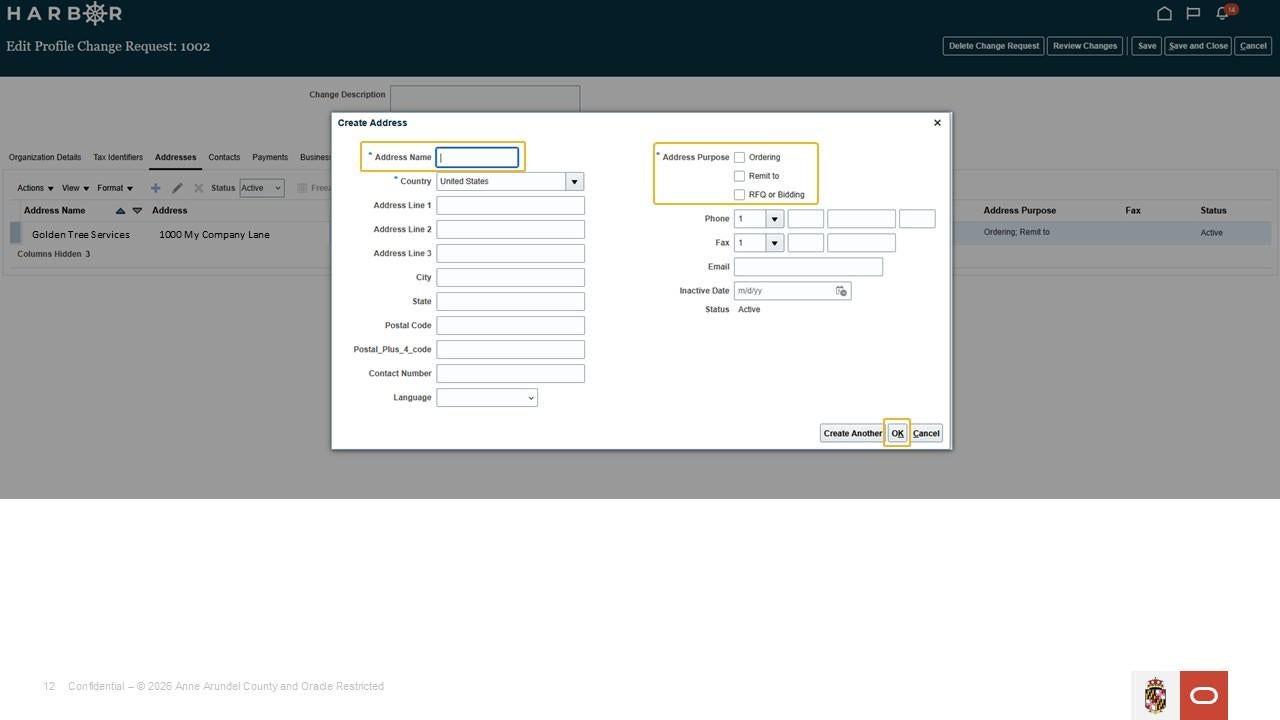This screenshot has width=1280, height=720.
Task: Click the Address Line 2 field
Action: tap(510, 229)
